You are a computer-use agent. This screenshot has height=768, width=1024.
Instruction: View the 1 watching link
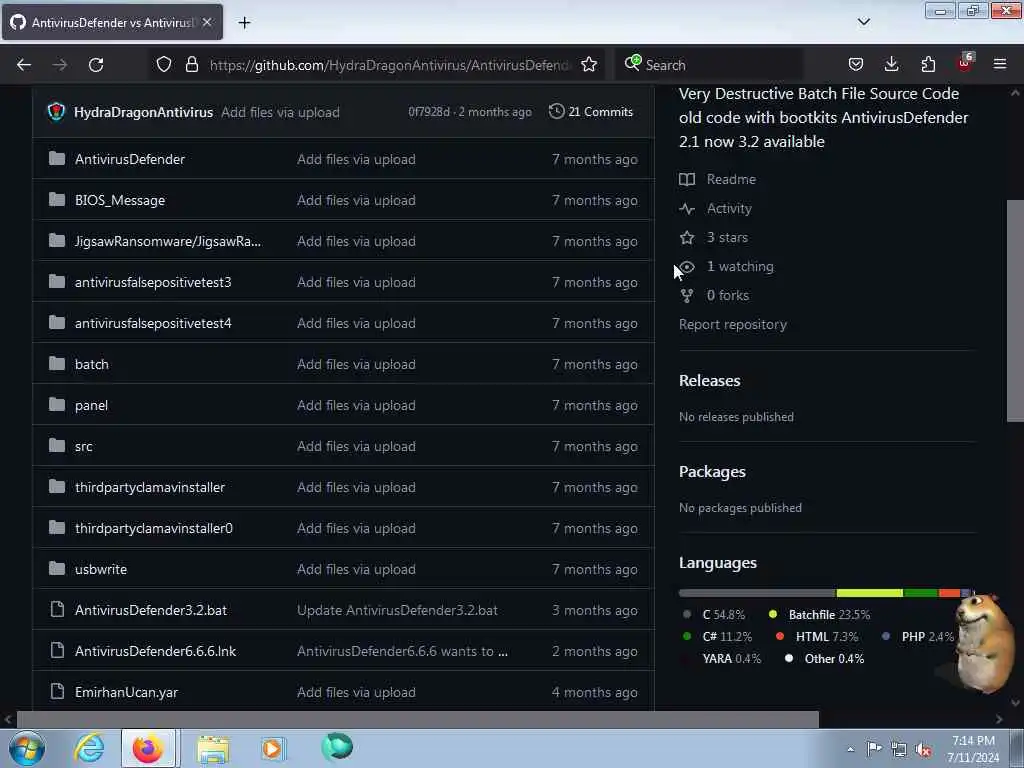[x=726, y=266]
